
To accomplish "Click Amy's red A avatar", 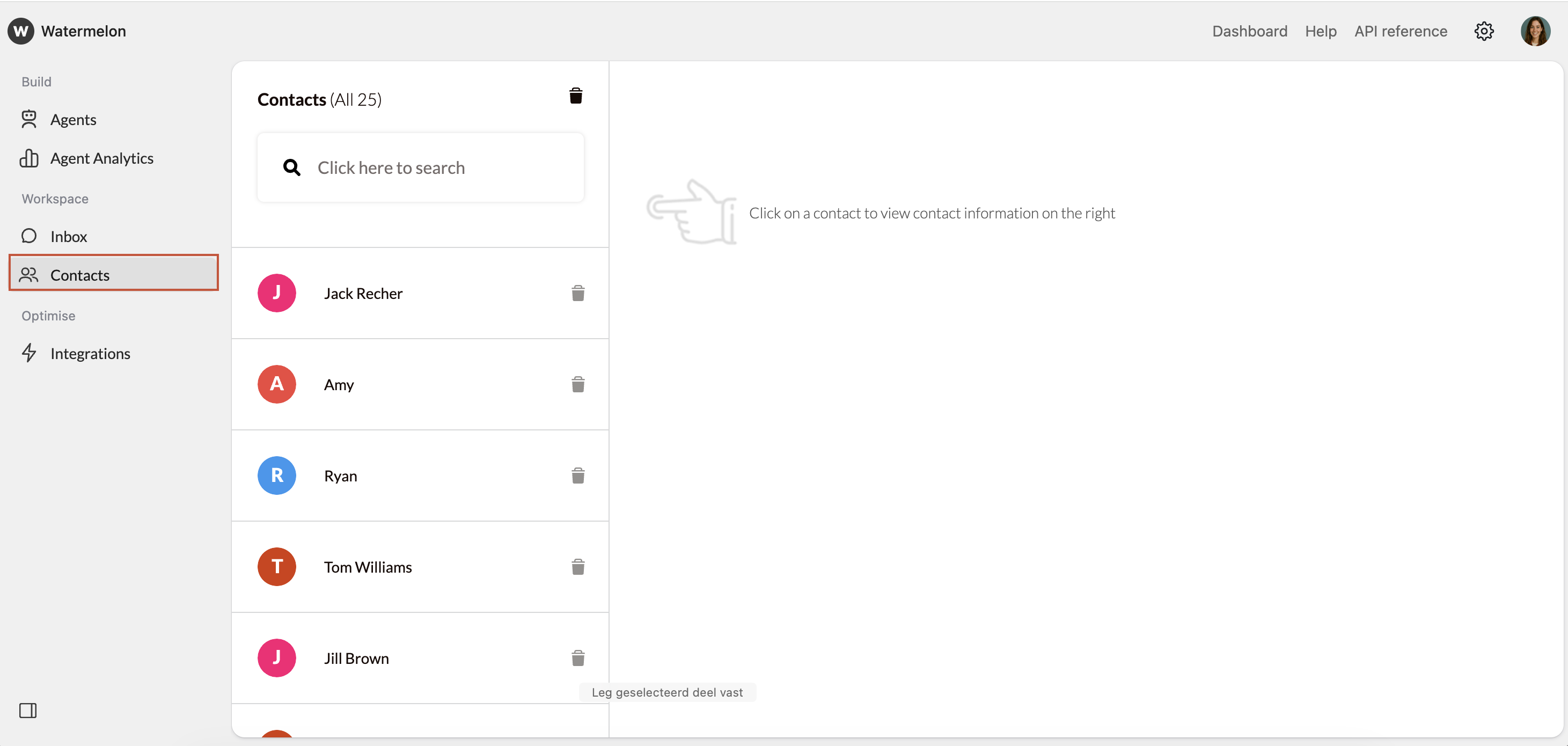I will [x=277, y=384].
